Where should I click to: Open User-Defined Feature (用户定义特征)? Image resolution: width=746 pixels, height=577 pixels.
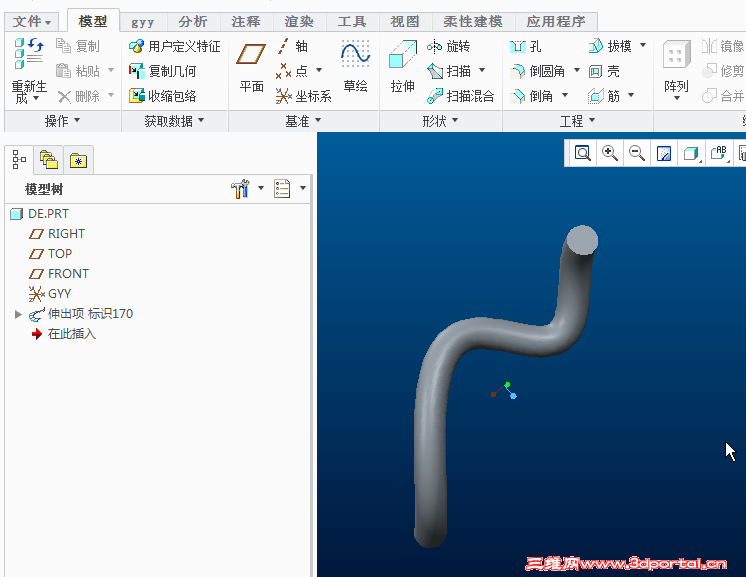(175, 46)
